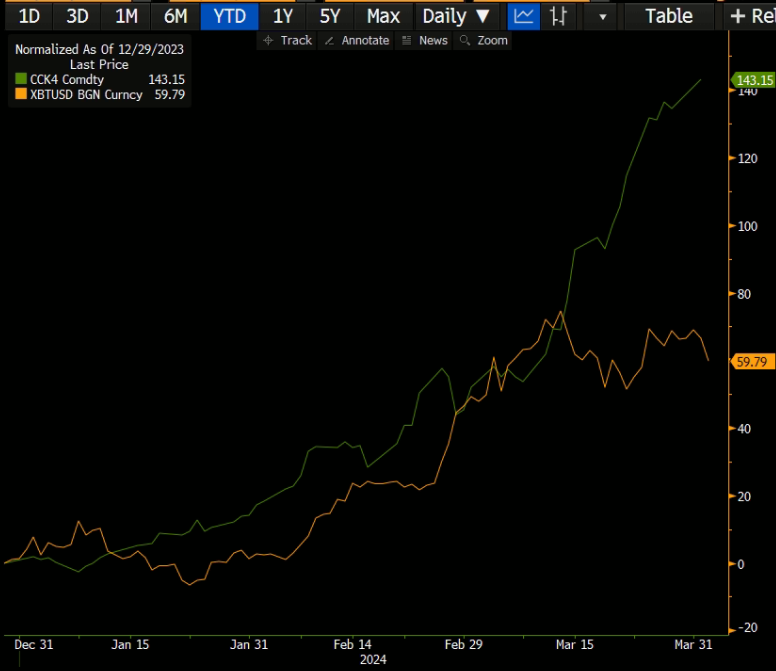Select the 6M time range

(175, 16)
